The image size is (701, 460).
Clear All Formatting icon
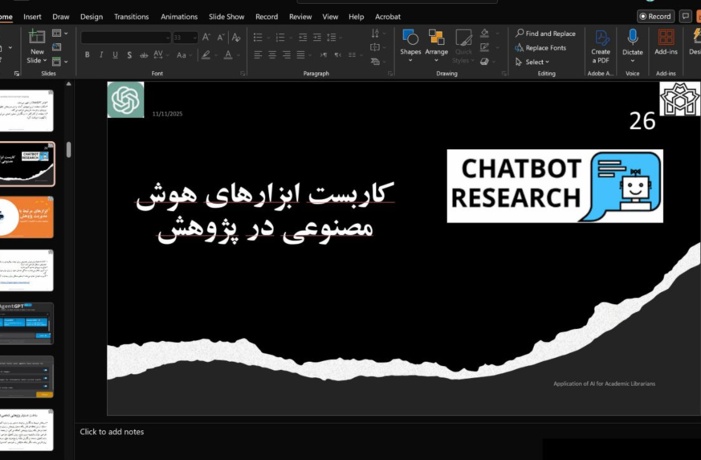[x=236, y=38]
